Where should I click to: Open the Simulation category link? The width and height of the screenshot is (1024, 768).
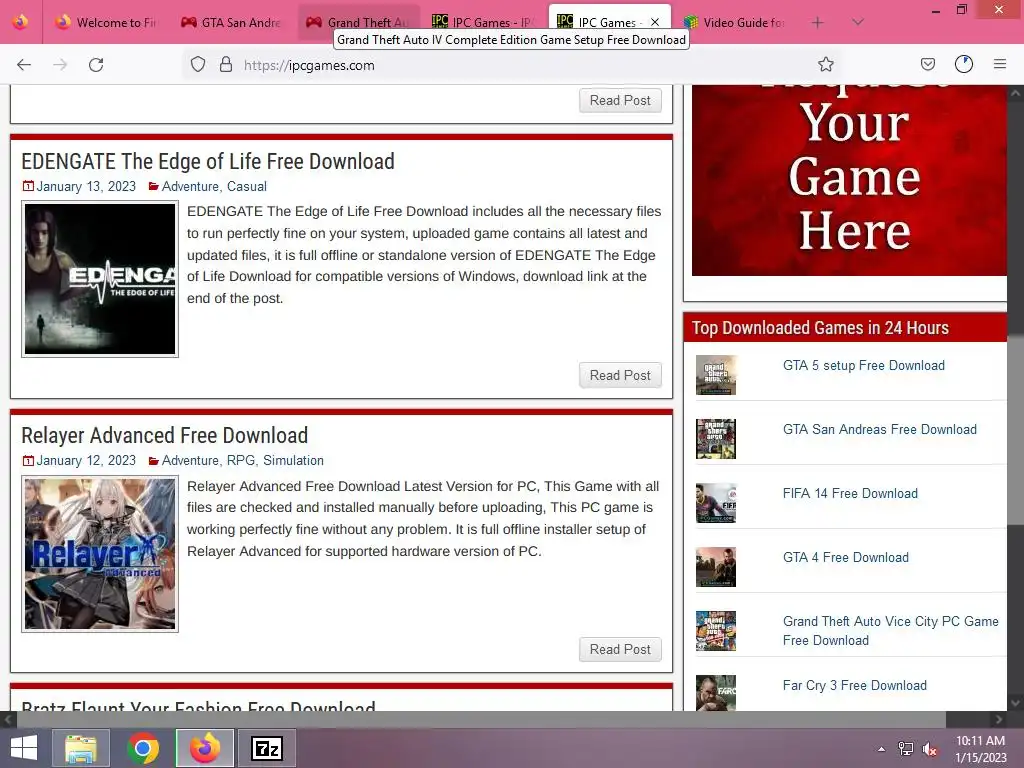point(293,460)
